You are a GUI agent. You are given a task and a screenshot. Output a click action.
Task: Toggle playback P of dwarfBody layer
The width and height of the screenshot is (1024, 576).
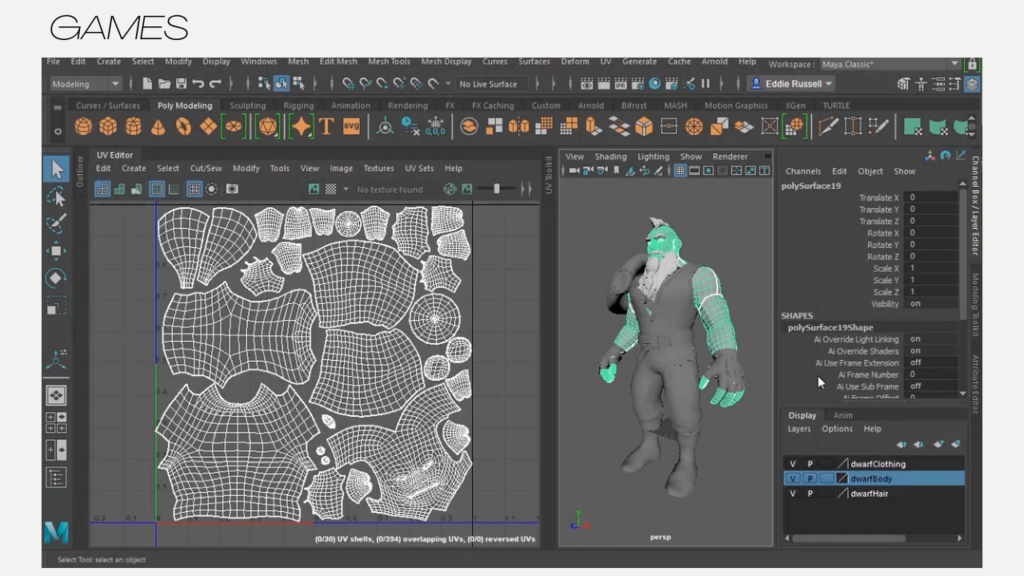click(810, 479)
